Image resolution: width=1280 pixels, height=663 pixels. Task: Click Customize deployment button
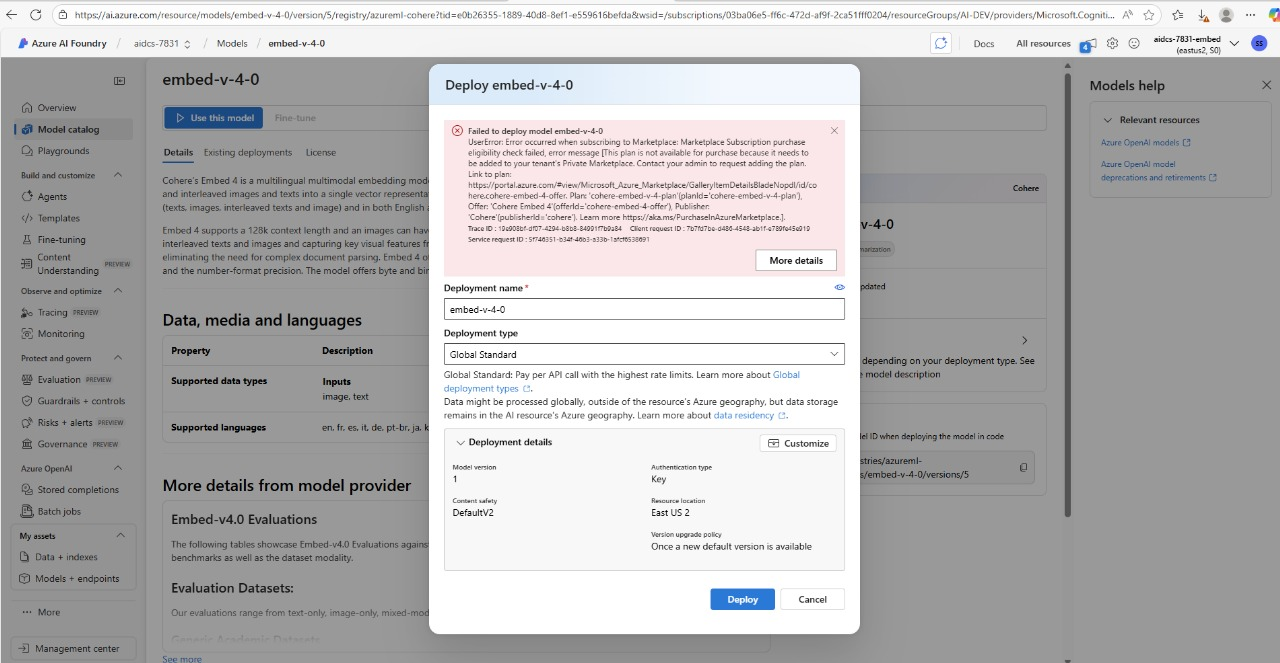[797, 443]
